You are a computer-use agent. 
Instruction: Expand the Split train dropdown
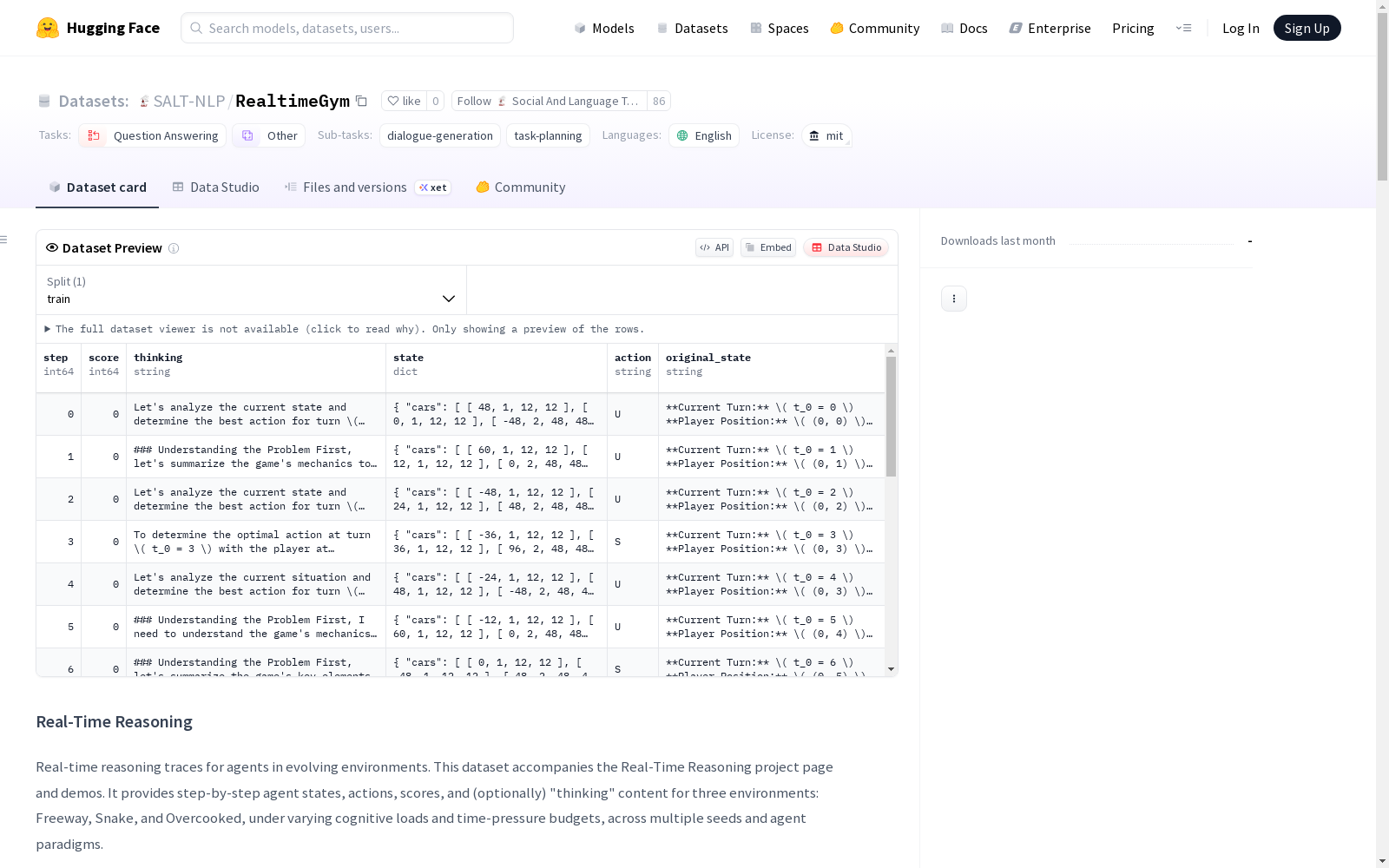click(252, 290)
